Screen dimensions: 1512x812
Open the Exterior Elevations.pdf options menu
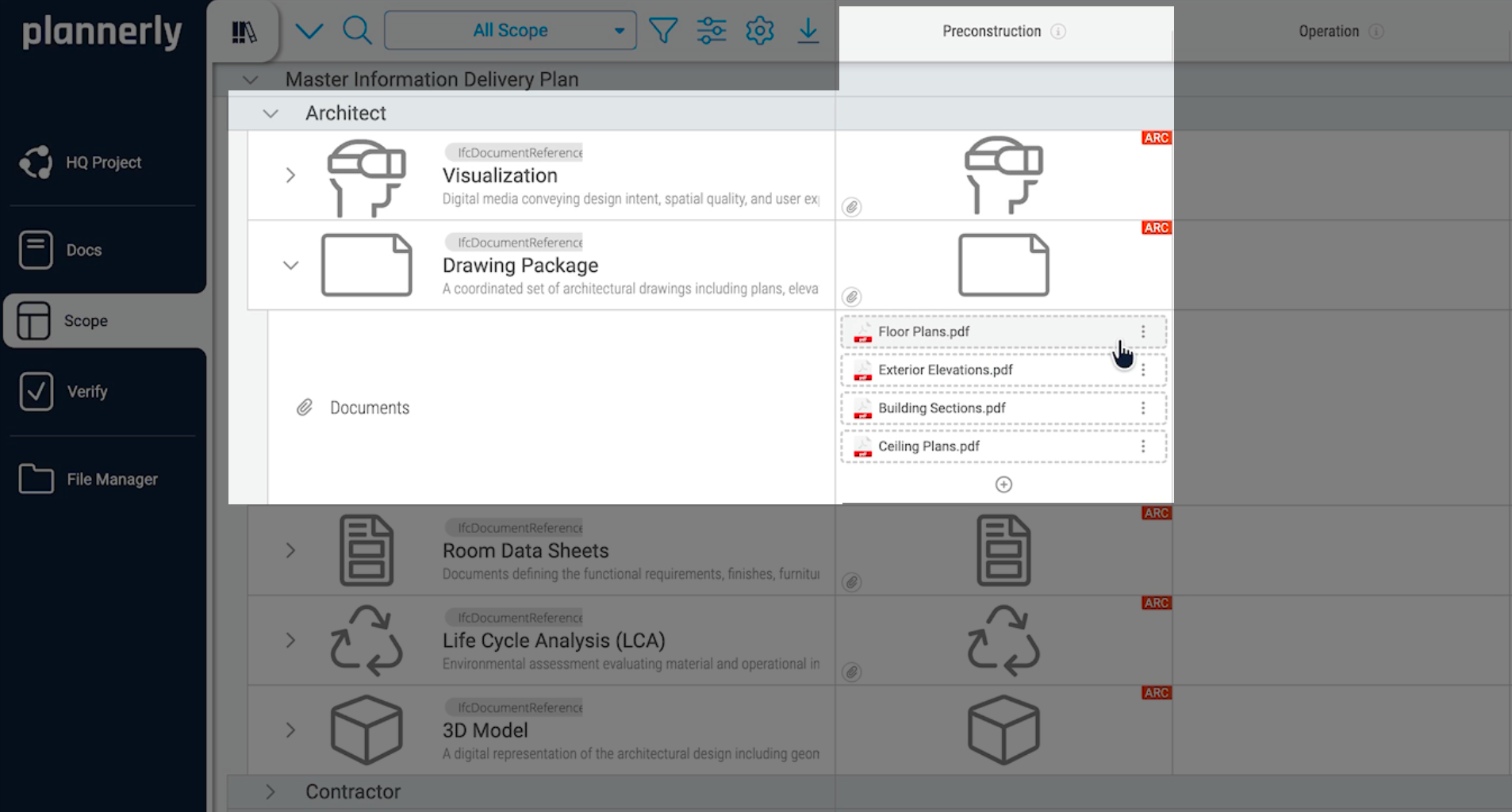click(1143, 370)
